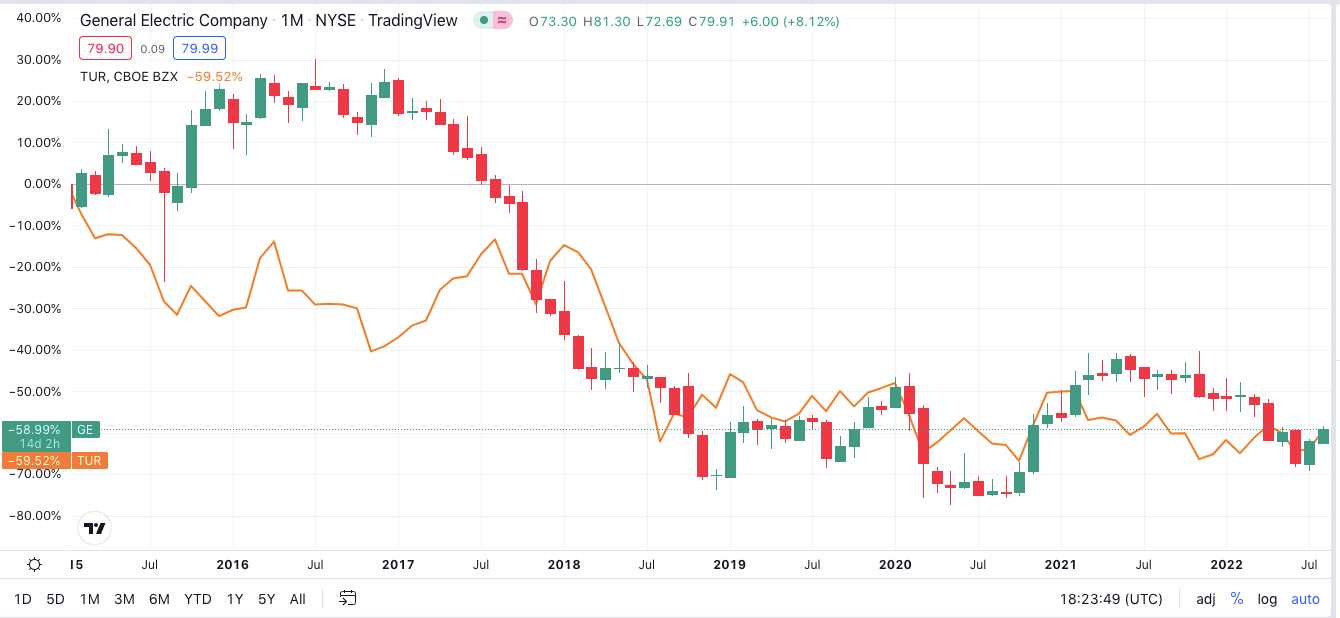Click the 0.00% price axis label
Image resolution: width=1340 pixels, height=618 pixels.
click(42, 184)
